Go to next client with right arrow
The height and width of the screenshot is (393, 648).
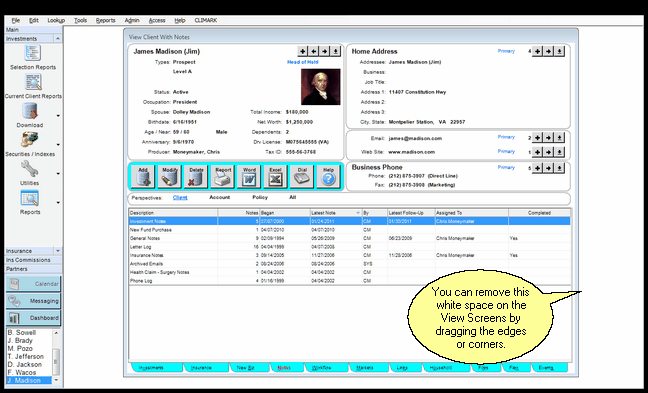point(325,51)
